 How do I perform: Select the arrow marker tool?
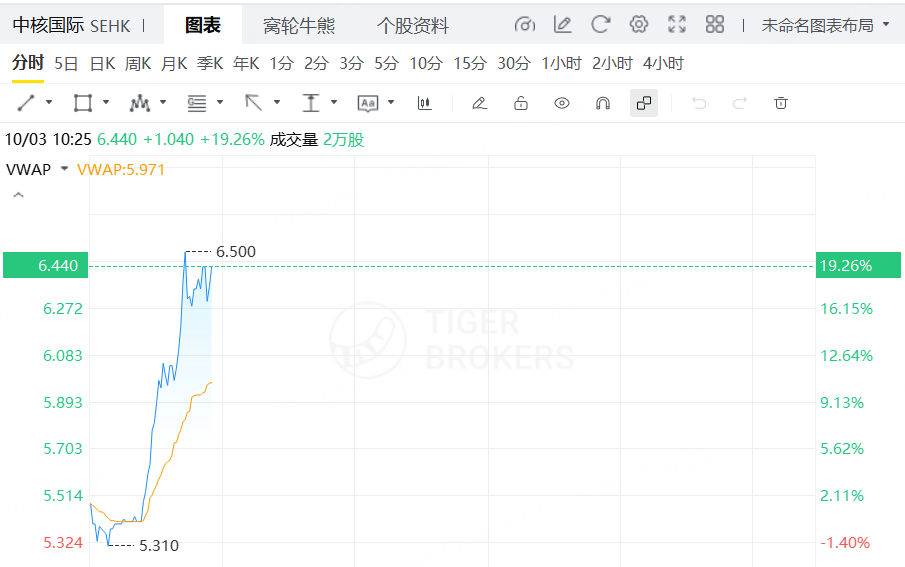253,103
